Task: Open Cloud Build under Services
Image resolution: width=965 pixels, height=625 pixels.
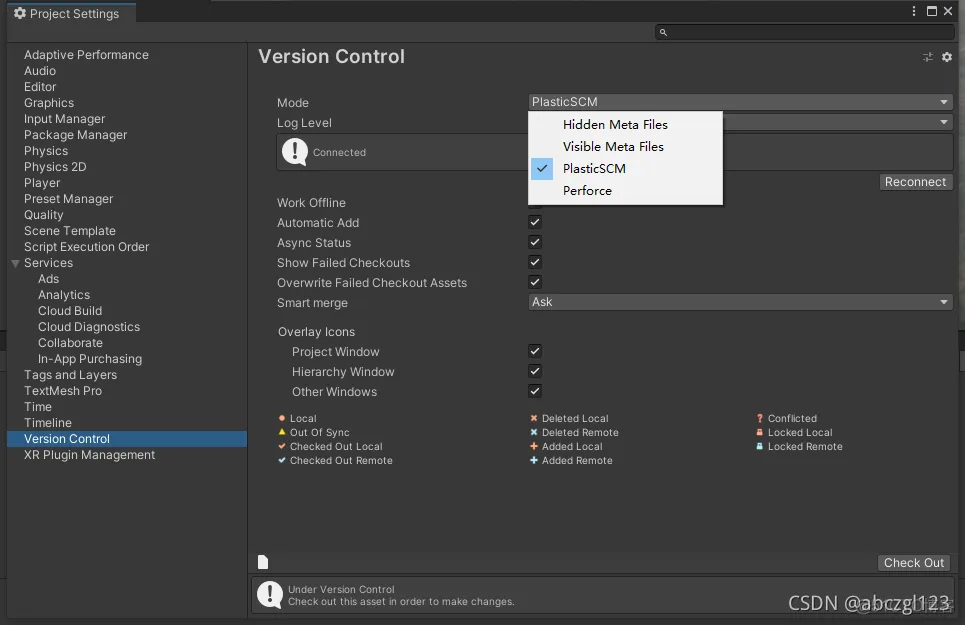Action: (x=70, y=311)
